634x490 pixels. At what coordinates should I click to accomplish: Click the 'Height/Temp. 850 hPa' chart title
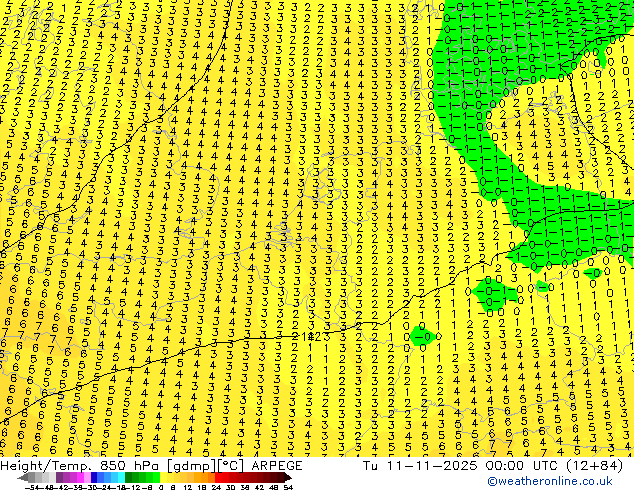(x=81, y=466)
